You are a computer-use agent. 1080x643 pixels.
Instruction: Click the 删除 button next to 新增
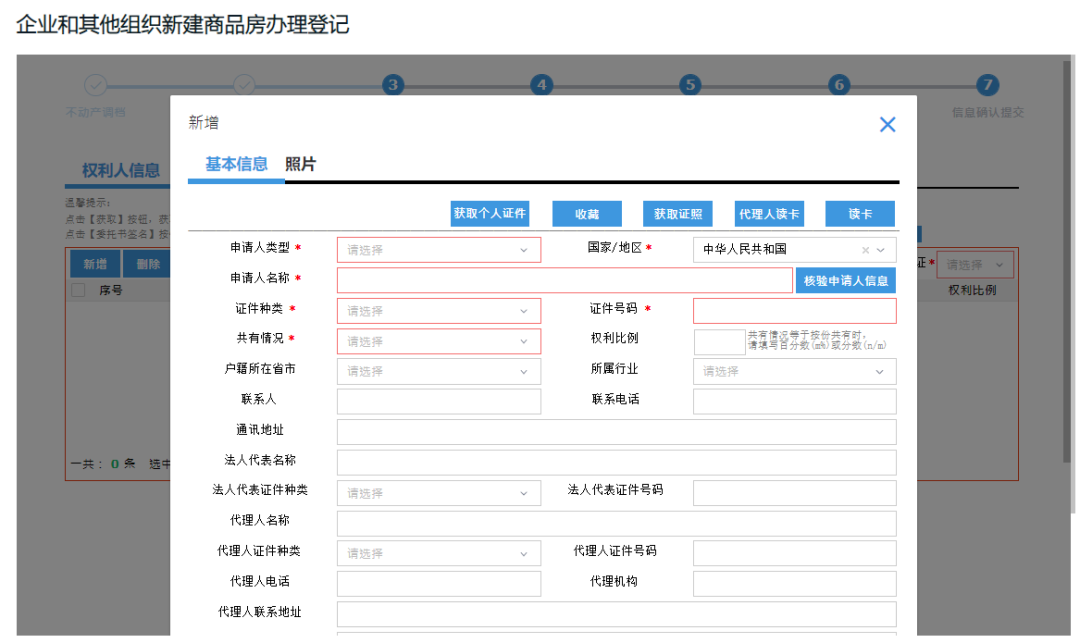coord(145,263)
